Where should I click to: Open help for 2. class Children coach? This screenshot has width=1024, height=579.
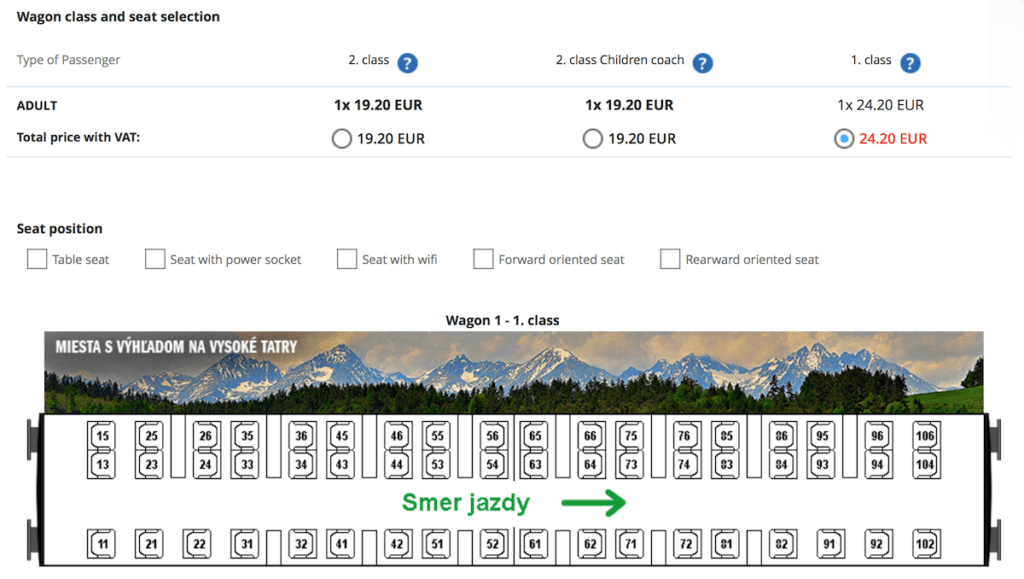point(703,63)
